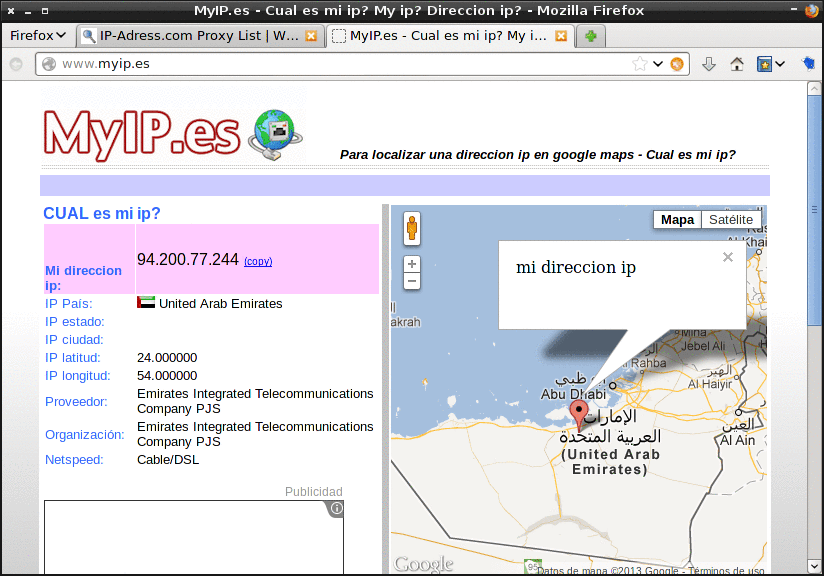Click the vertical scrollbar thumb
This screenshot has height=576, width=824.
click(814, 210)
